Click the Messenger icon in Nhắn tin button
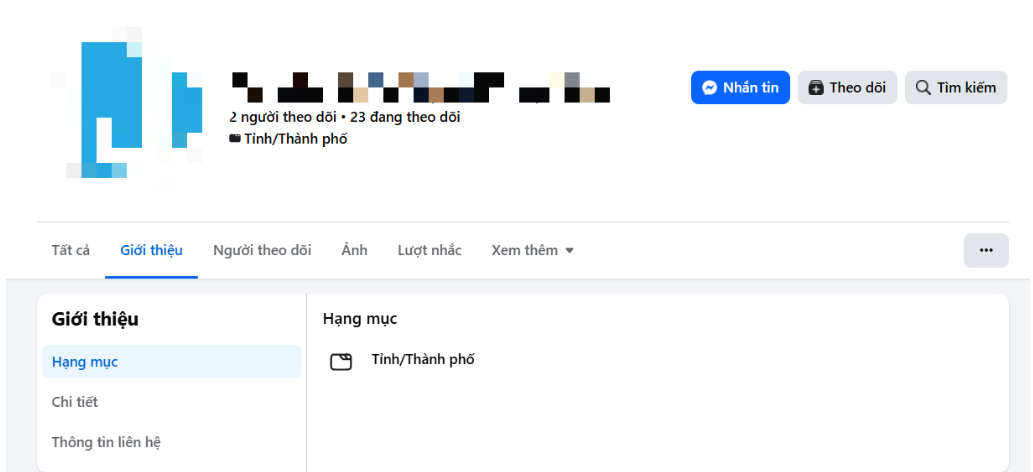1033x472 pixels. pyautogui.click(x=710, y=88)
